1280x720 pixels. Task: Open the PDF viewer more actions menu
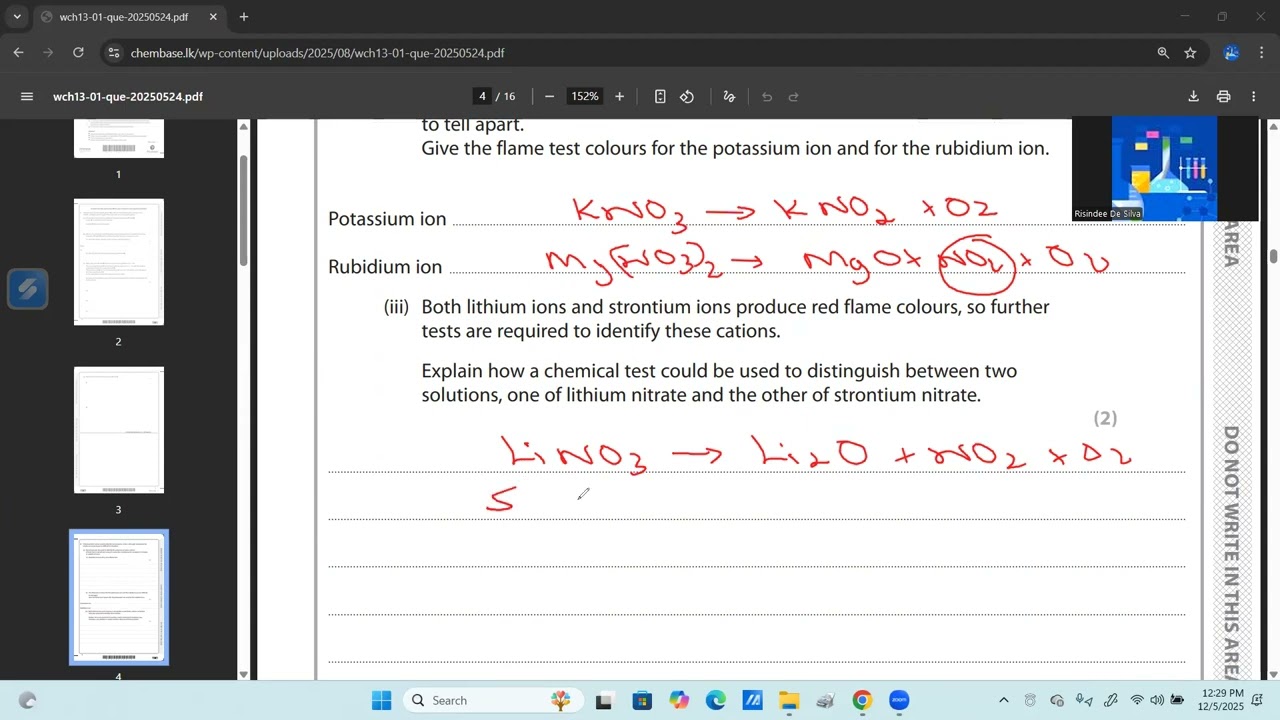tap(1253, 97)
